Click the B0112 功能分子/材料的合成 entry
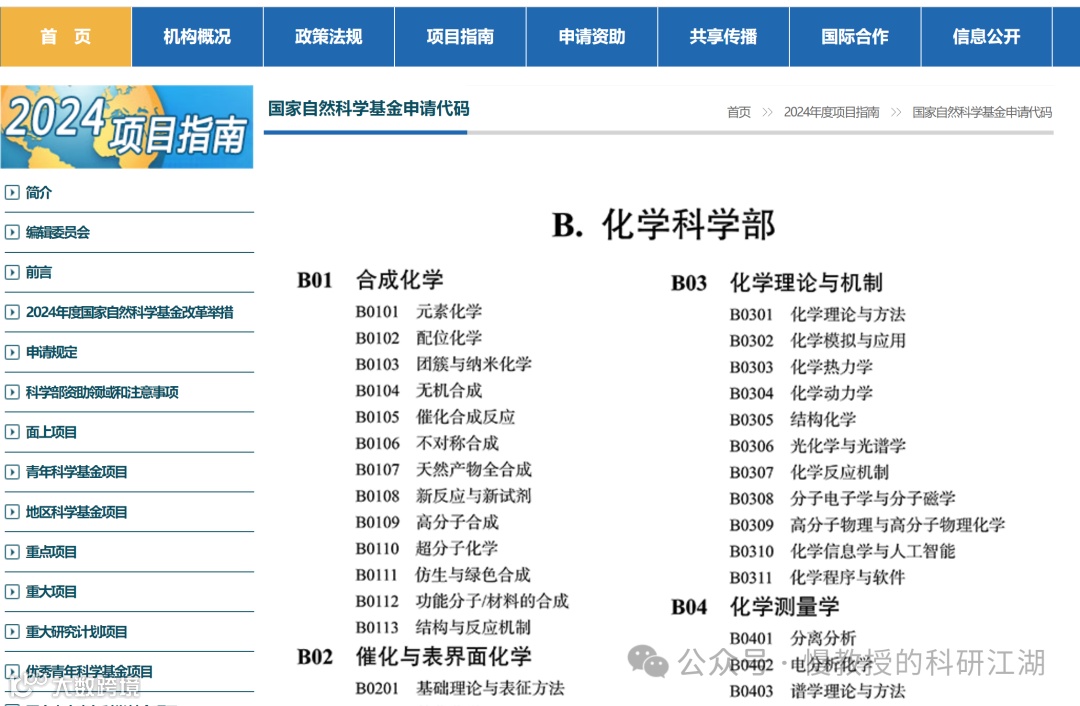Screen dimensions: 1080x706 462,601
